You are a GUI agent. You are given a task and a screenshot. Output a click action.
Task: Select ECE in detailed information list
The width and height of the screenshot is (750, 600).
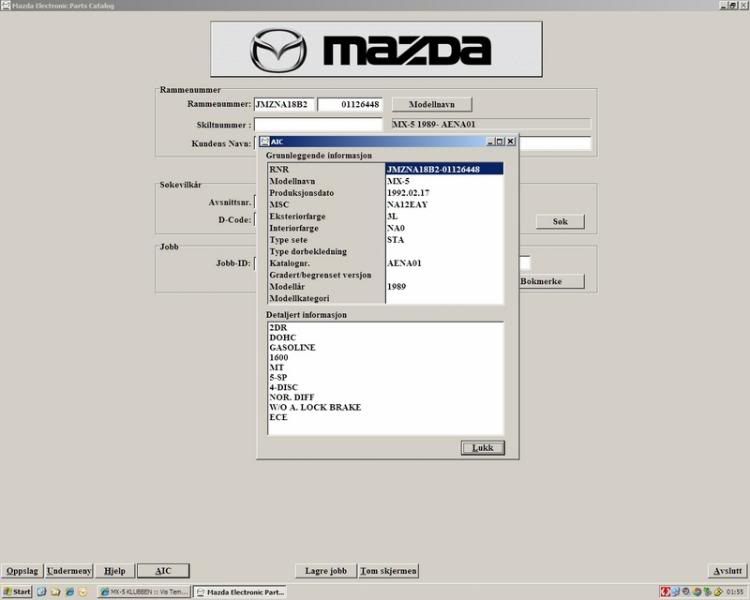(278, 418)
